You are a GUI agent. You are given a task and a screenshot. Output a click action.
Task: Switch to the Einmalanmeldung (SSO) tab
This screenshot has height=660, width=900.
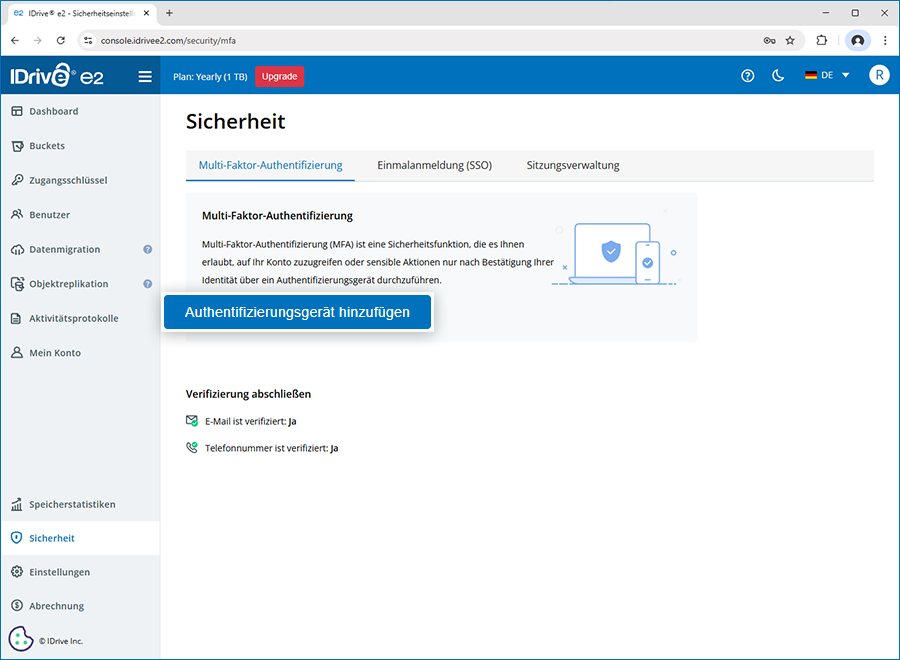434,166
